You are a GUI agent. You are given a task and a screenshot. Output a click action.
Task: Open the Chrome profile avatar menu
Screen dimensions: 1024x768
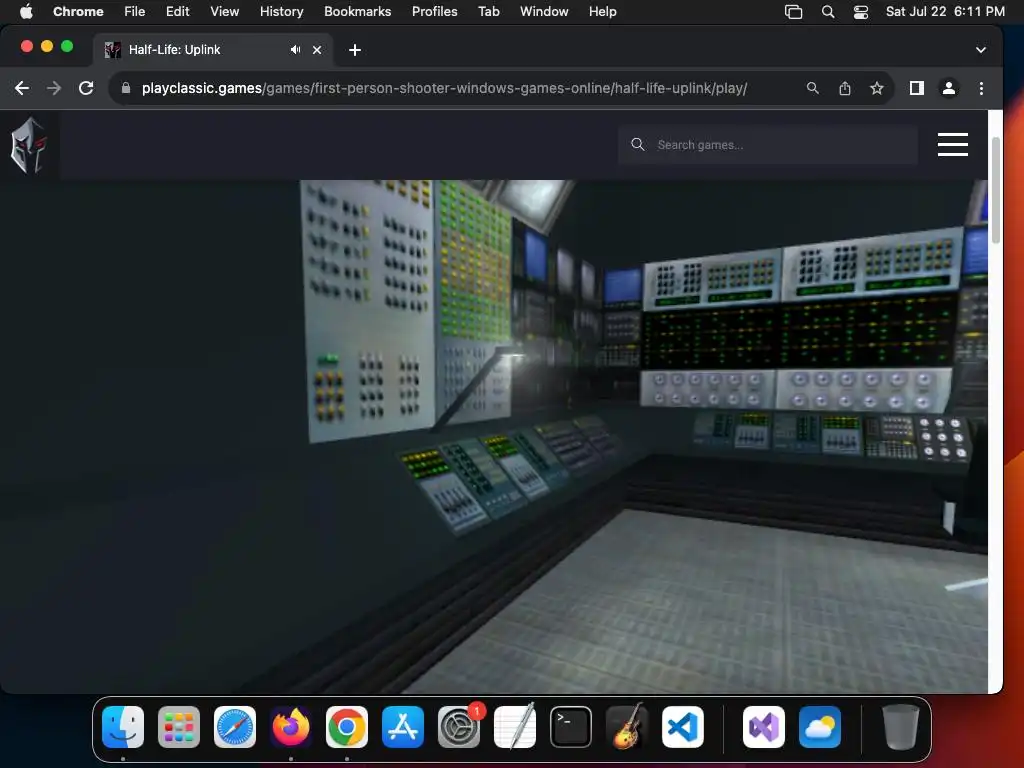[948, 88]
